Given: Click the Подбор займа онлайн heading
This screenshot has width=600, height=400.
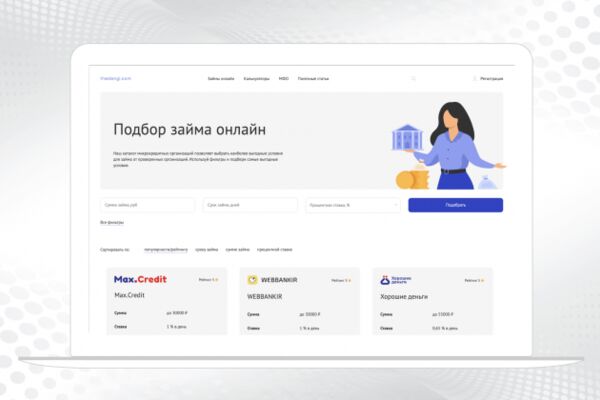Looking at the screenshot, I should pos(189,130).
